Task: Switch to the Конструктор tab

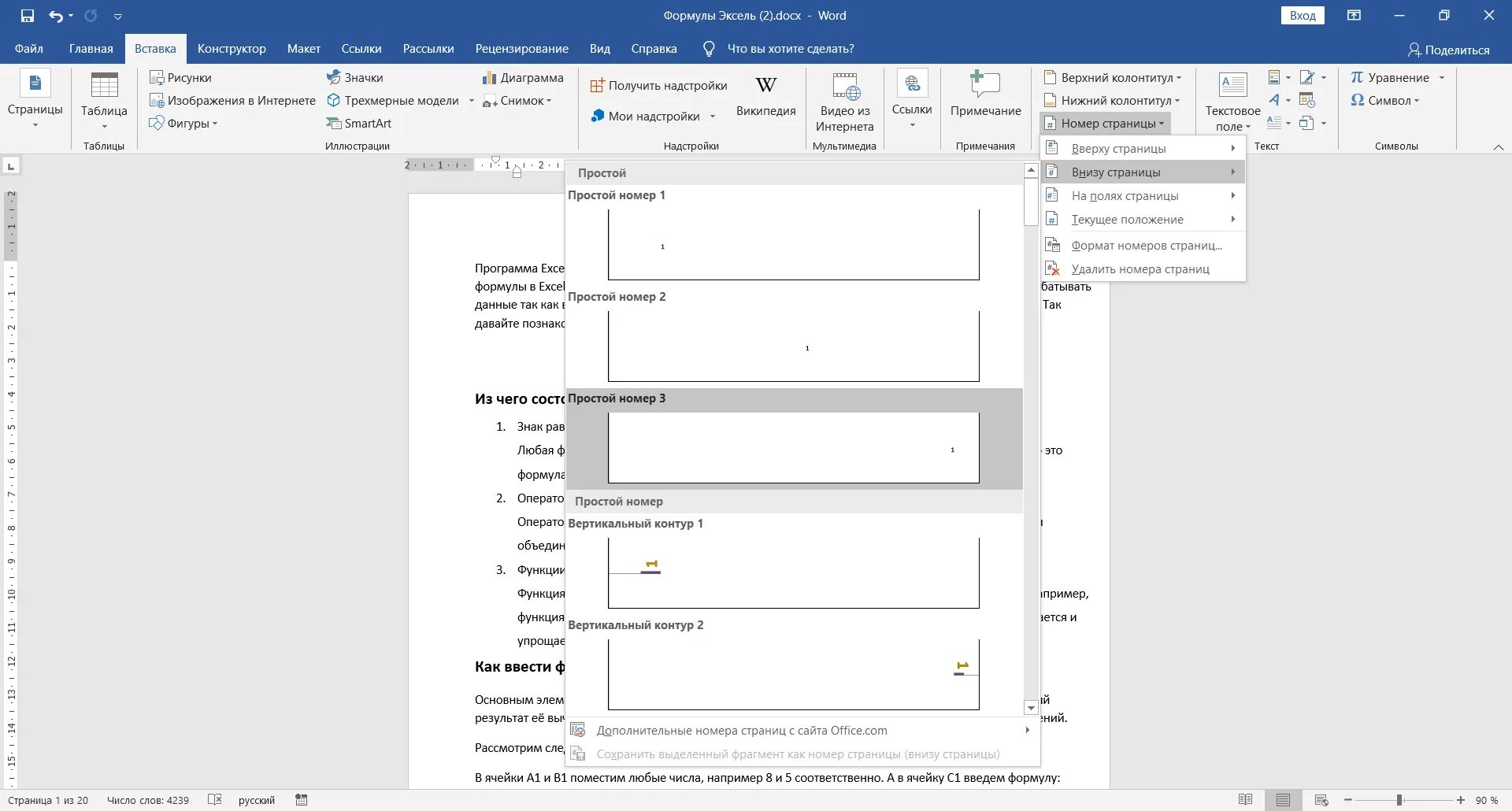Action: (x=232, y=49)
